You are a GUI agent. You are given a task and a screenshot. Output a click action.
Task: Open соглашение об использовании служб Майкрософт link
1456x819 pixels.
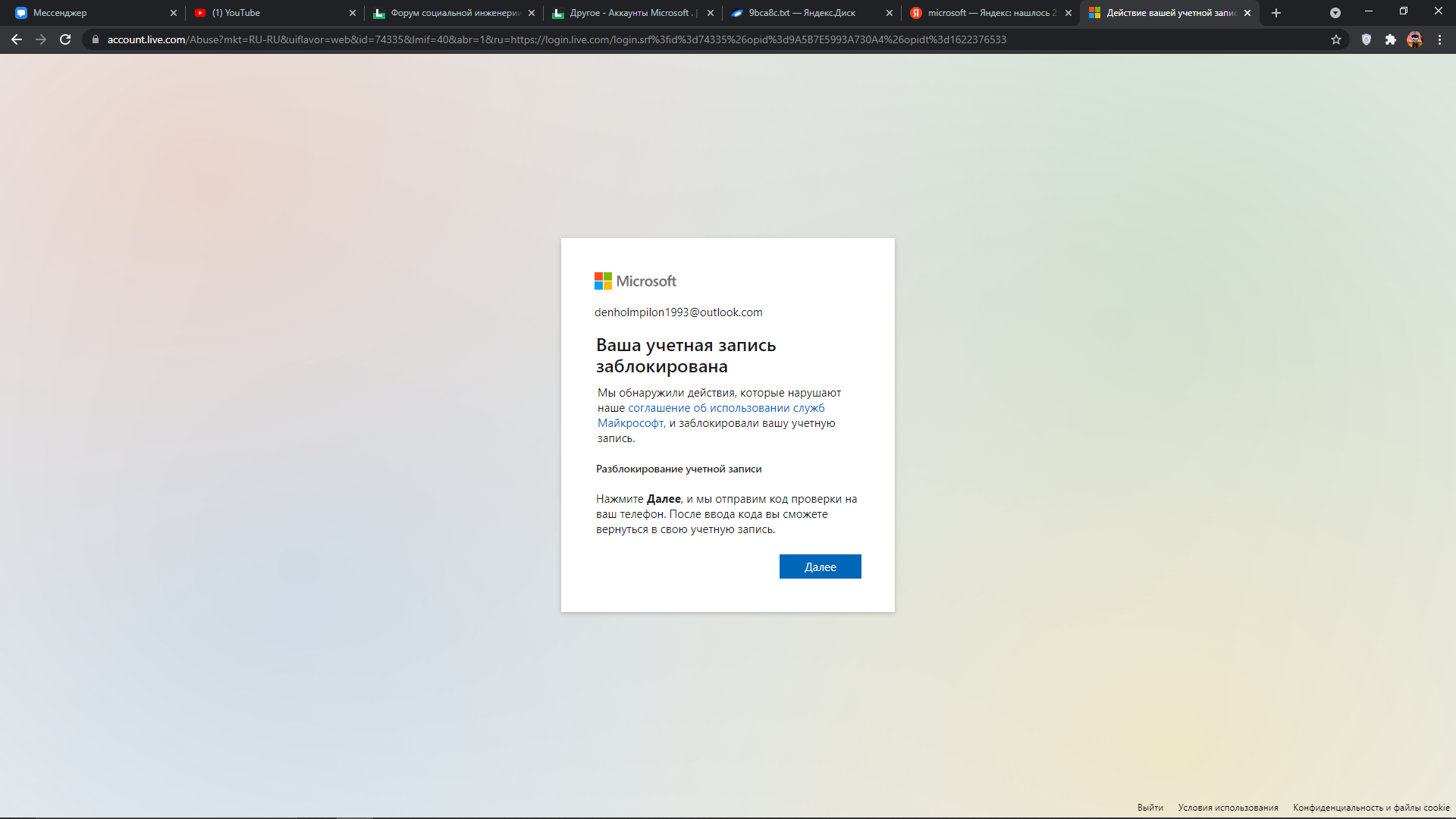pyautogui.click(x=711, y=416)
